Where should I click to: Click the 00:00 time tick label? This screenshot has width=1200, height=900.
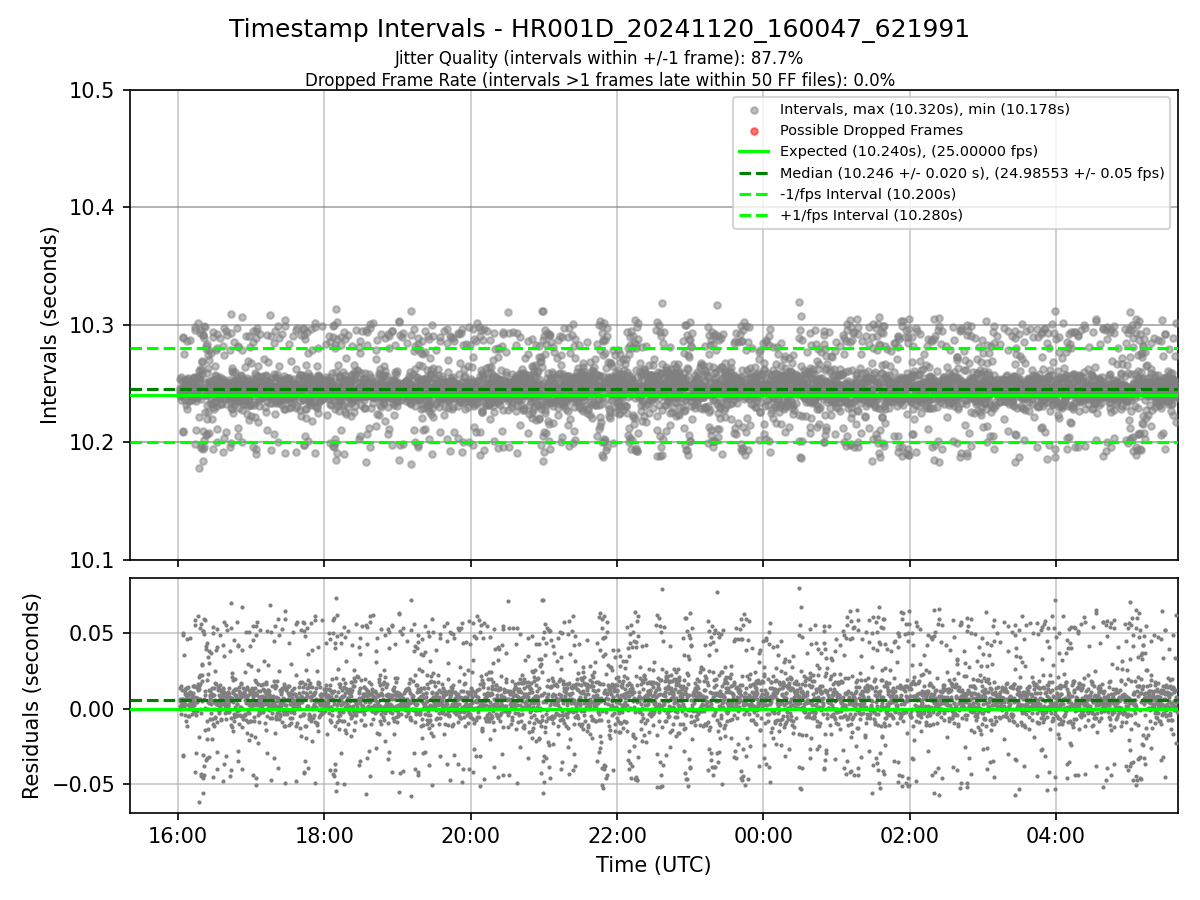[x=763, y=834]
